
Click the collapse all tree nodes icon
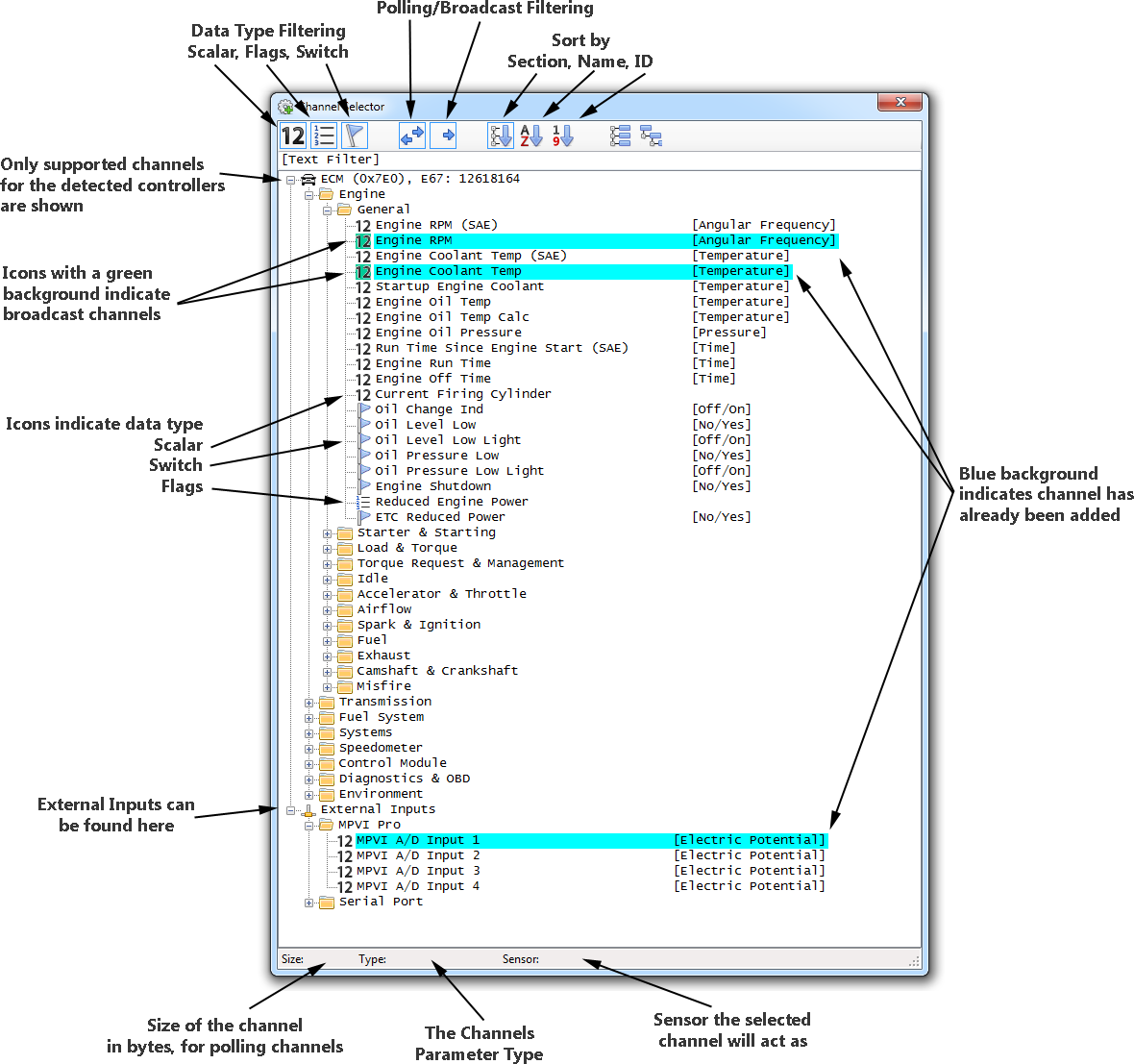[x=652, y=136]
